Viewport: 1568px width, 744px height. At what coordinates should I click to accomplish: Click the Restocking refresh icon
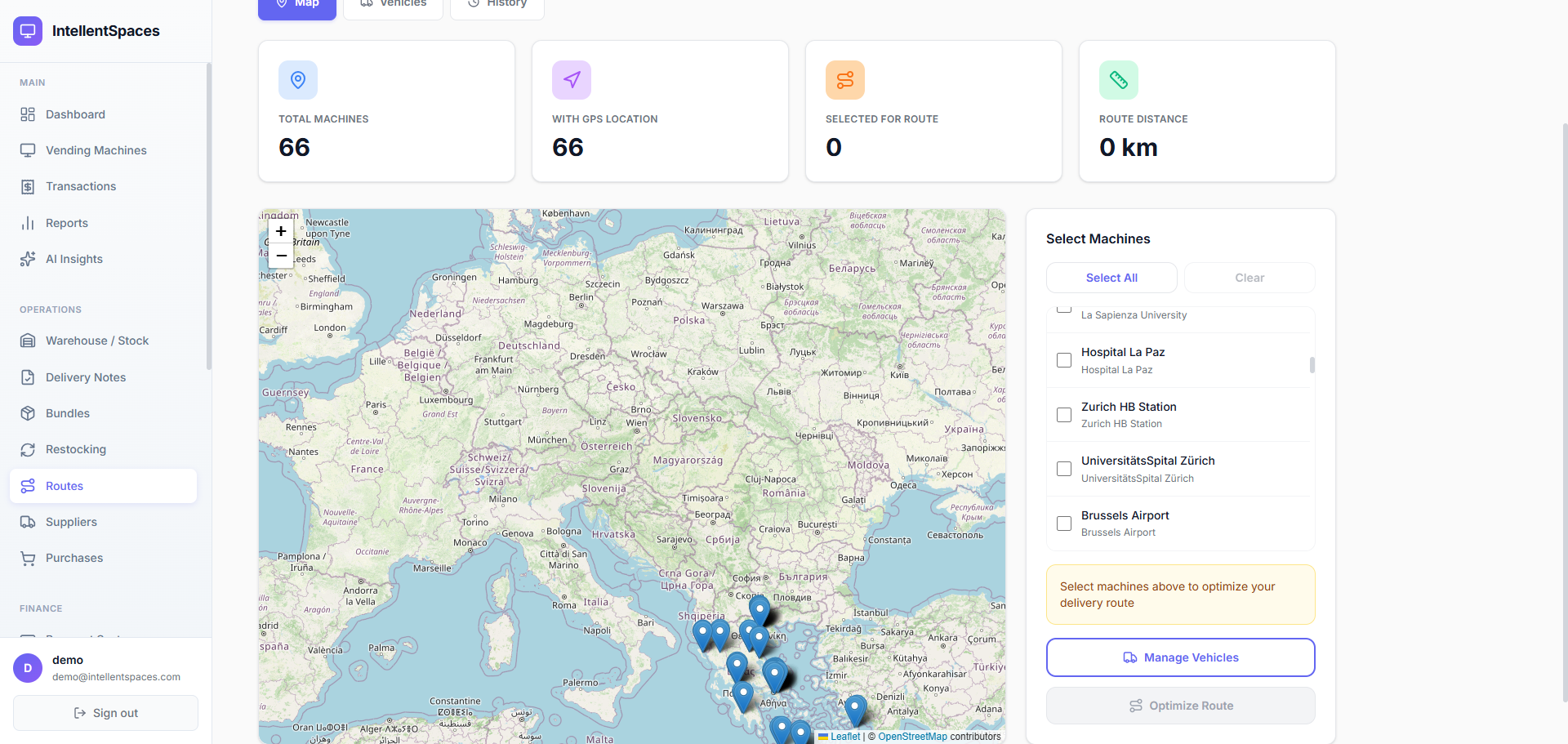pos(28,449)
